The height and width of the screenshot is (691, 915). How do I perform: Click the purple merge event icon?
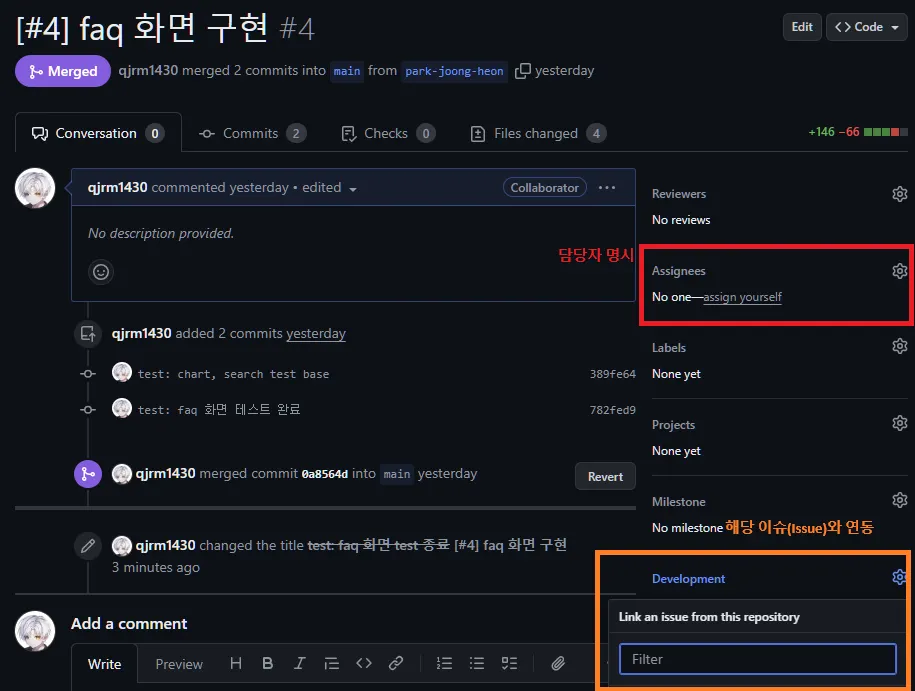pyautogui.click(x=88, y=473)
